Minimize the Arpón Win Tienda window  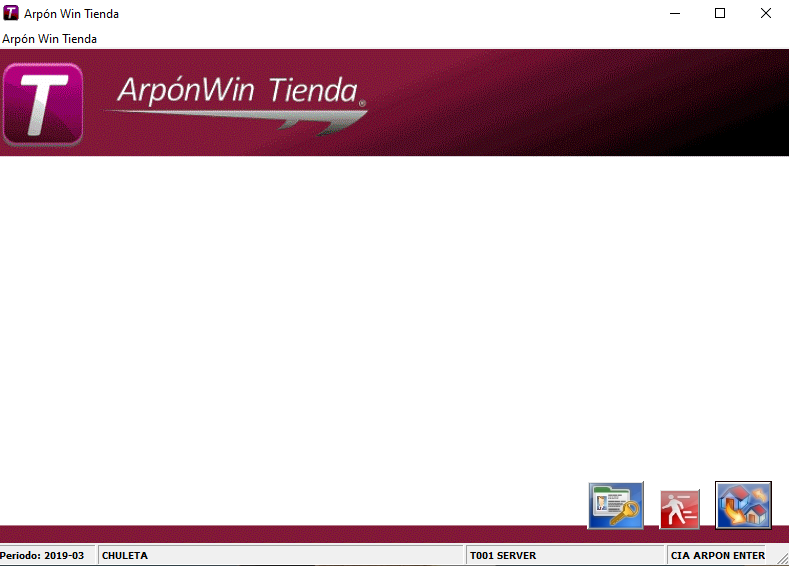click(x=675, y=14)
